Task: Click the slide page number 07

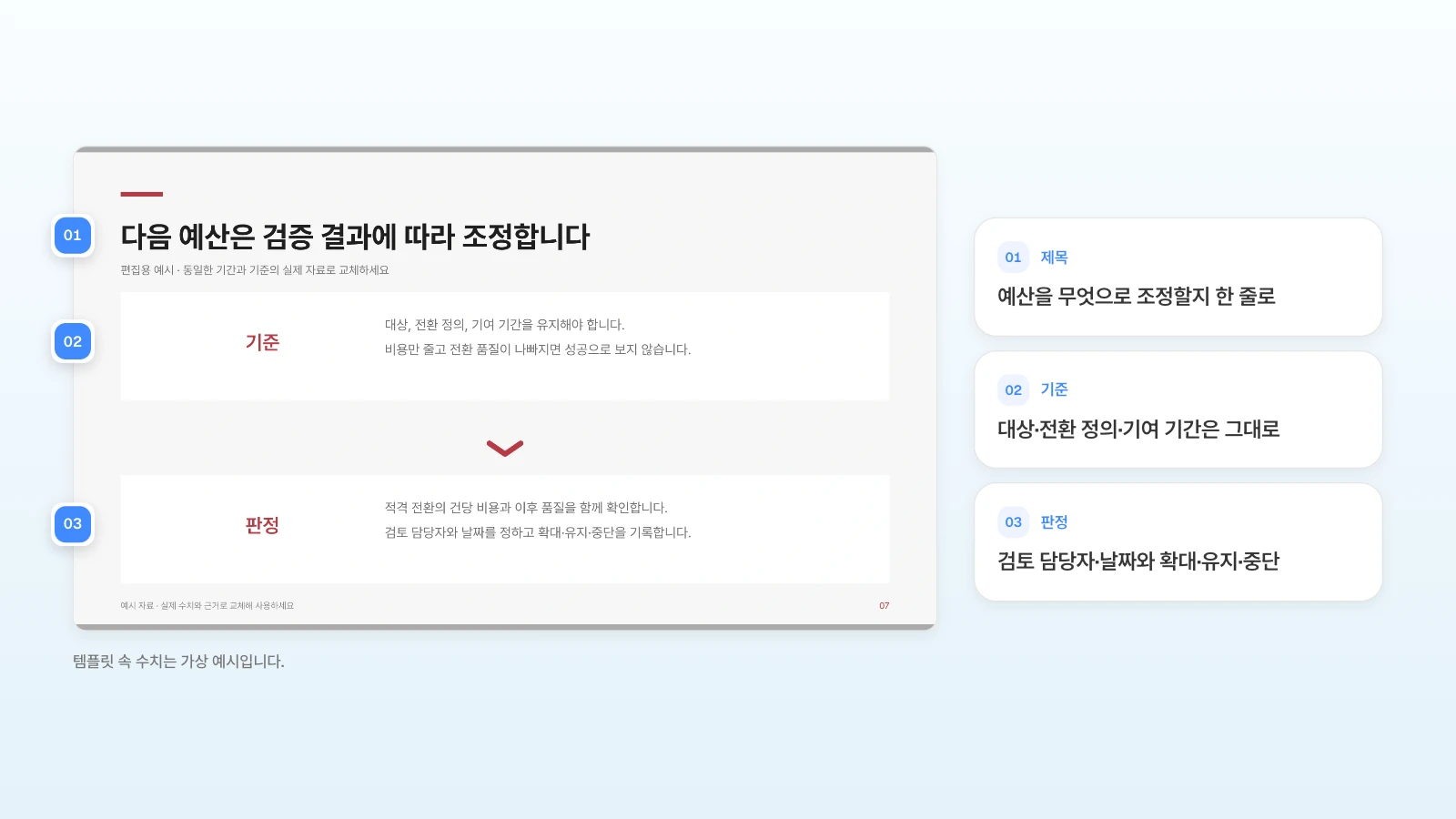Action: [x=884, y=605]
